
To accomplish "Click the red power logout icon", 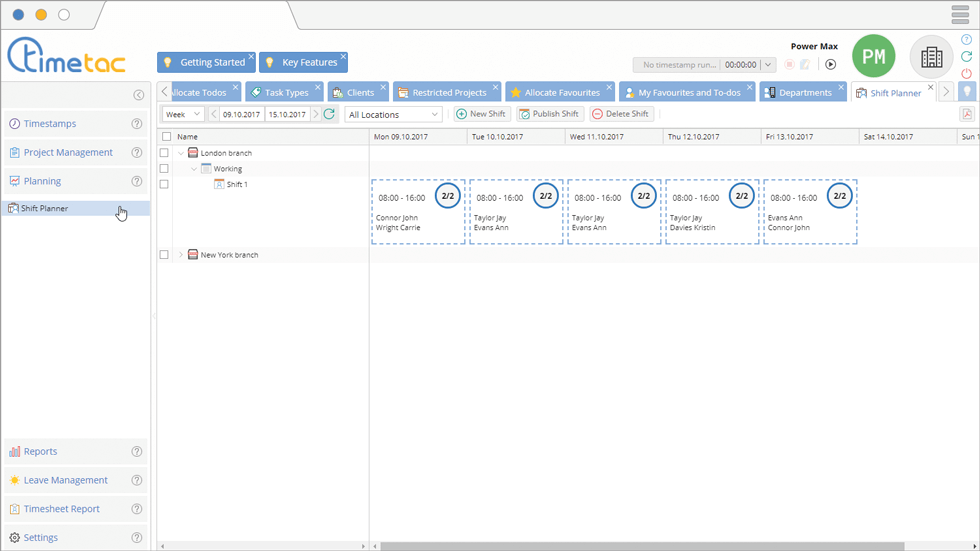I will coord(967,73).
